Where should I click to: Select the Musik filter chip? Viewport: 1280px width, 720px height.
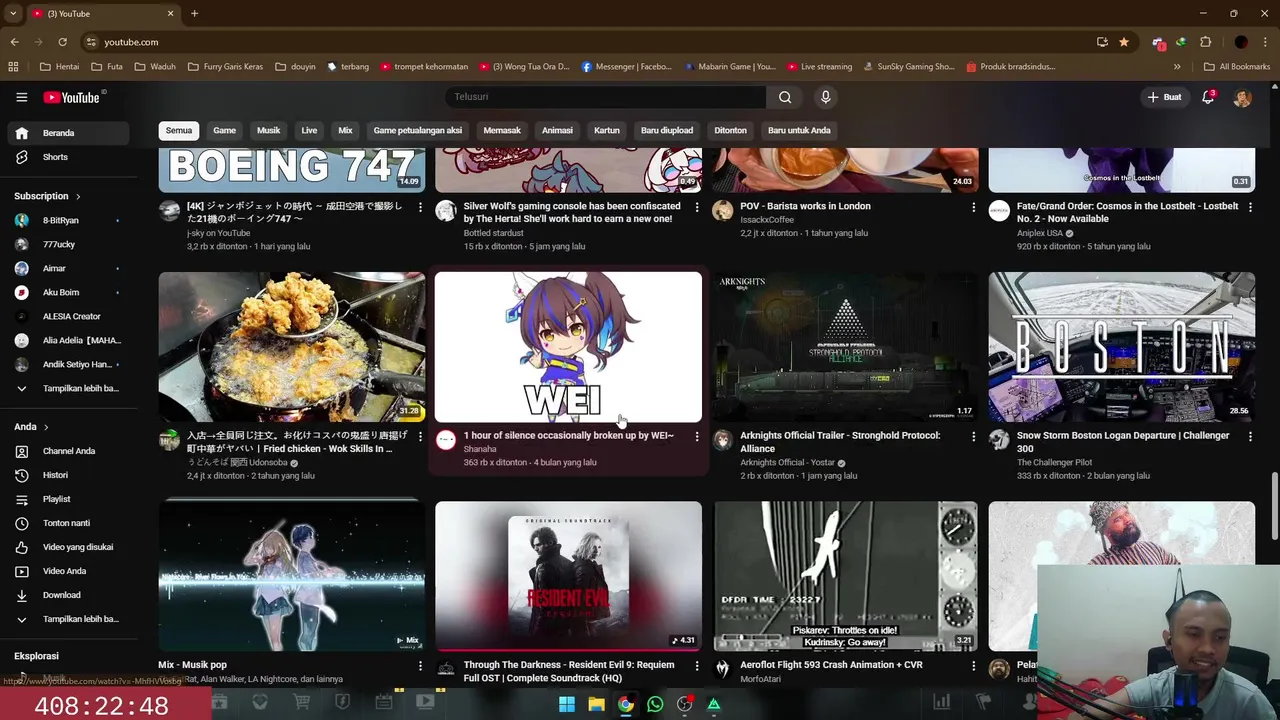point(268,130)
